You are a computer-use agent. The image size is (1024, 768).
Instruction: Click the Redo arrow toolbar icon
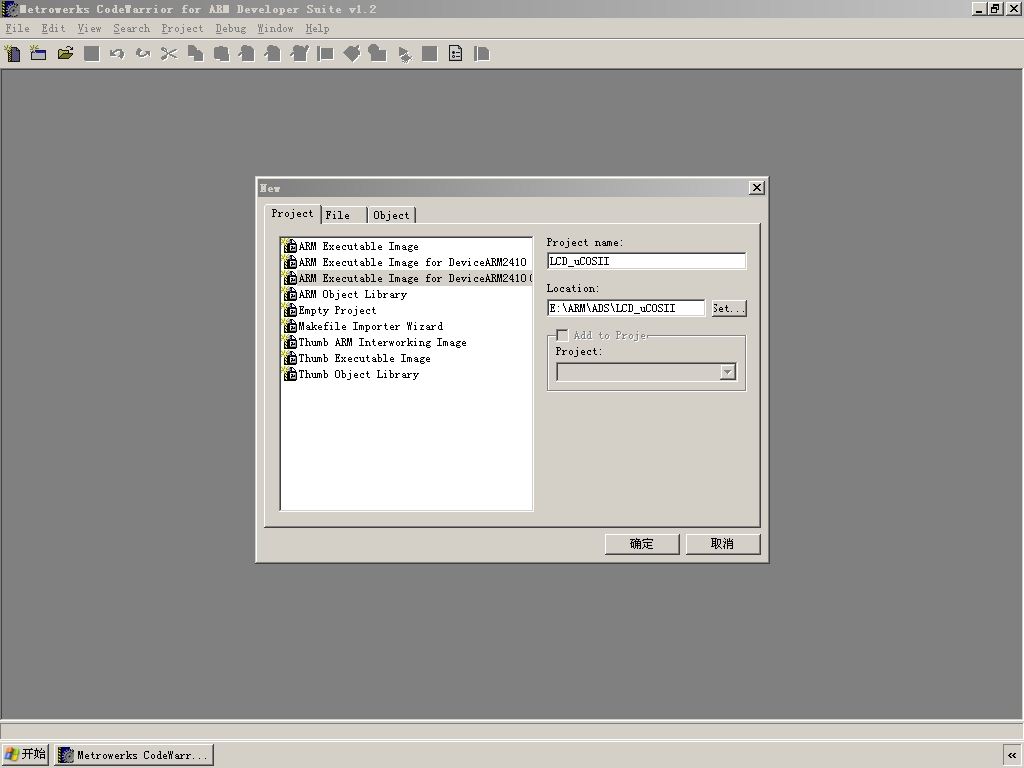143,54
